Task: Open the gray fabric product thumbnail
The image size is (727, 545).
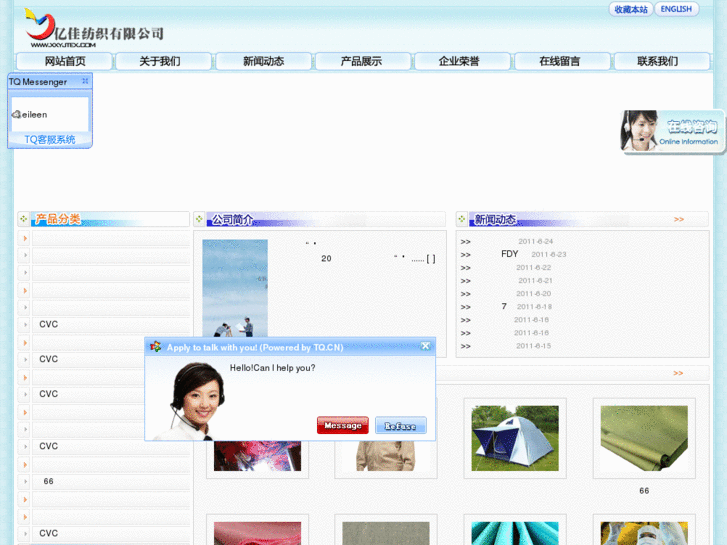Action: (386, 532)
